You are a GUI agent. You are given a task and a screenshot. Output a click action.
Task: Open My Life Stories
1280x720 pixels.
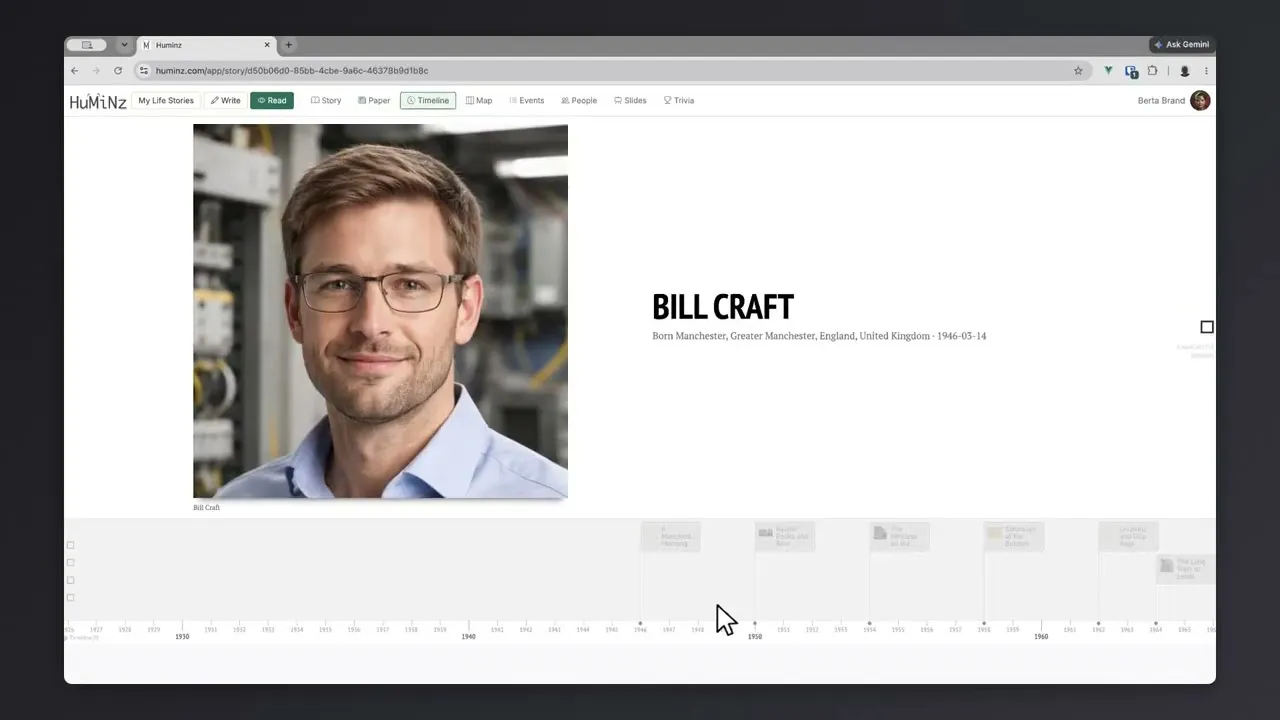click(x=166, y=100)
